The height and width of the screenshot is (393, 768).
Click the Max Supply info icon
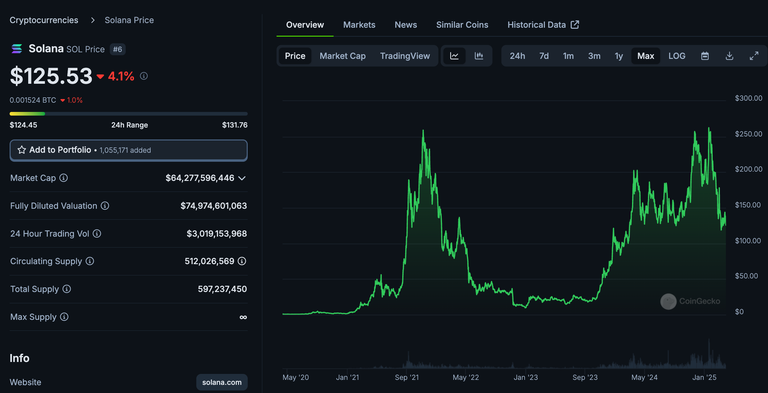[x=64, y=317]
